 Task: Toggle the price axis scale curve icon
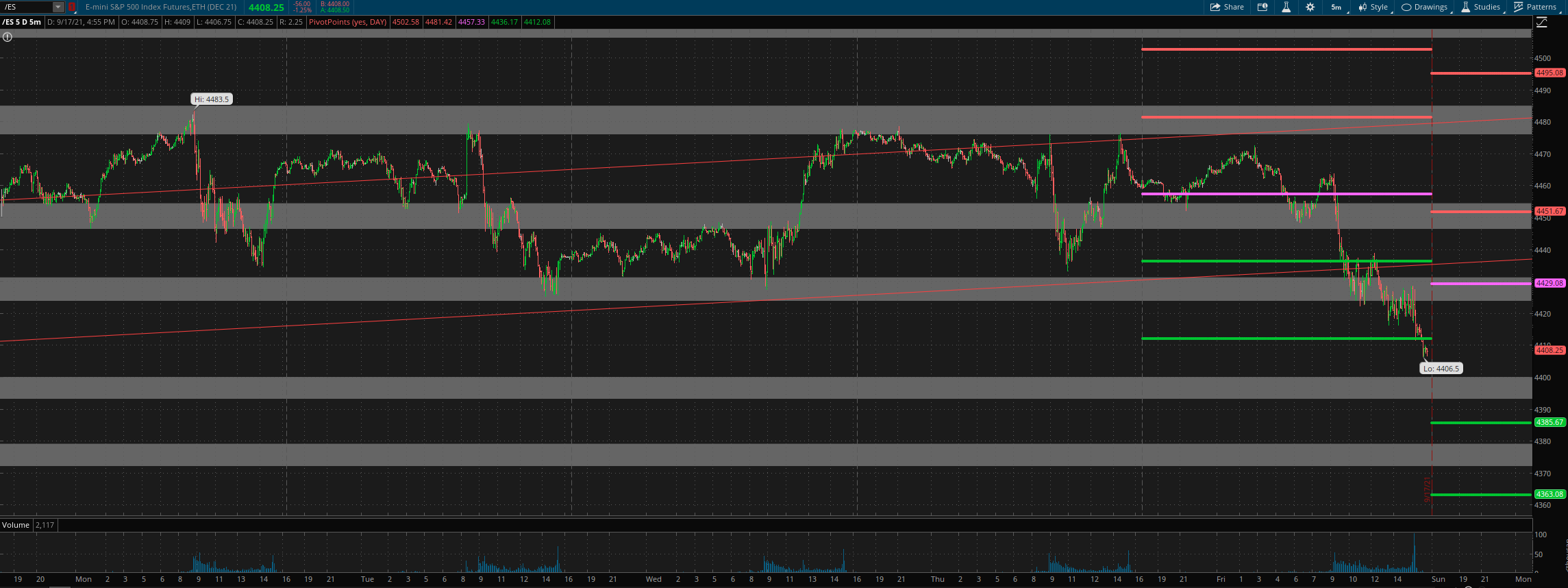pos(1541,22)
